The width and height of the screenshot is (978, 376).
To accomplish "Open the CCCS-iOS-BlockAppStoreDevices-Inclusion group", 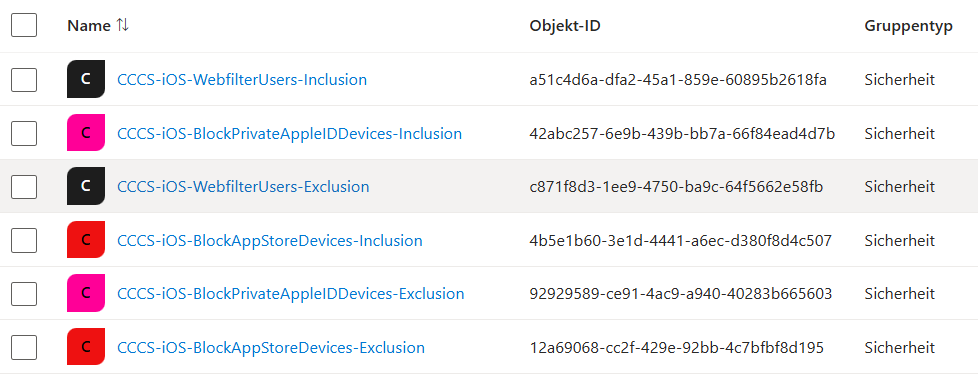I will click(x=270, y=240).
